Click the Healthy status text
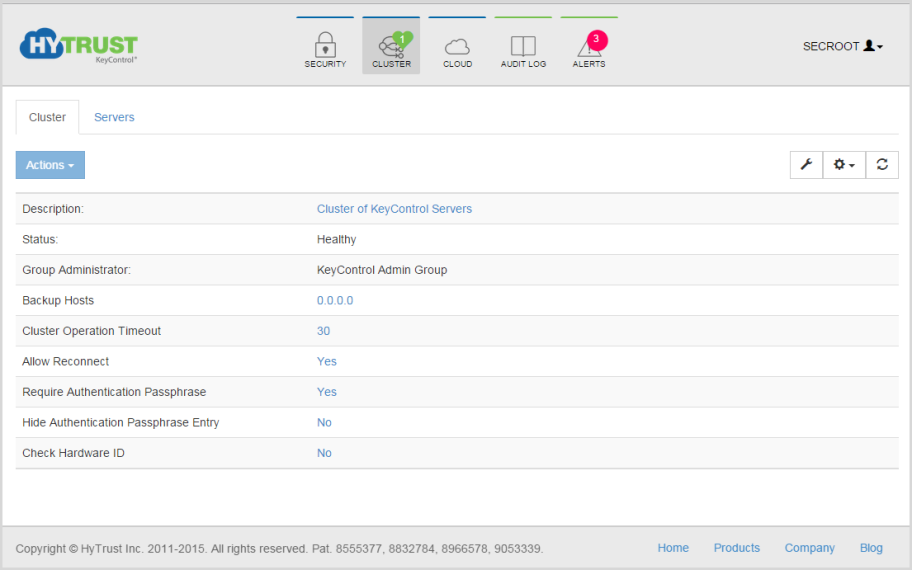The width and height of the screenshot is (912, 570). 337,240
